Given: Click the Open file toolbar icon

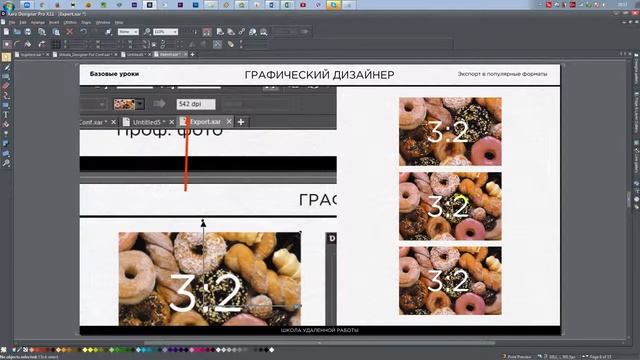Looking at the screenshot, I should pyautogui.click(x=17, y=32).
